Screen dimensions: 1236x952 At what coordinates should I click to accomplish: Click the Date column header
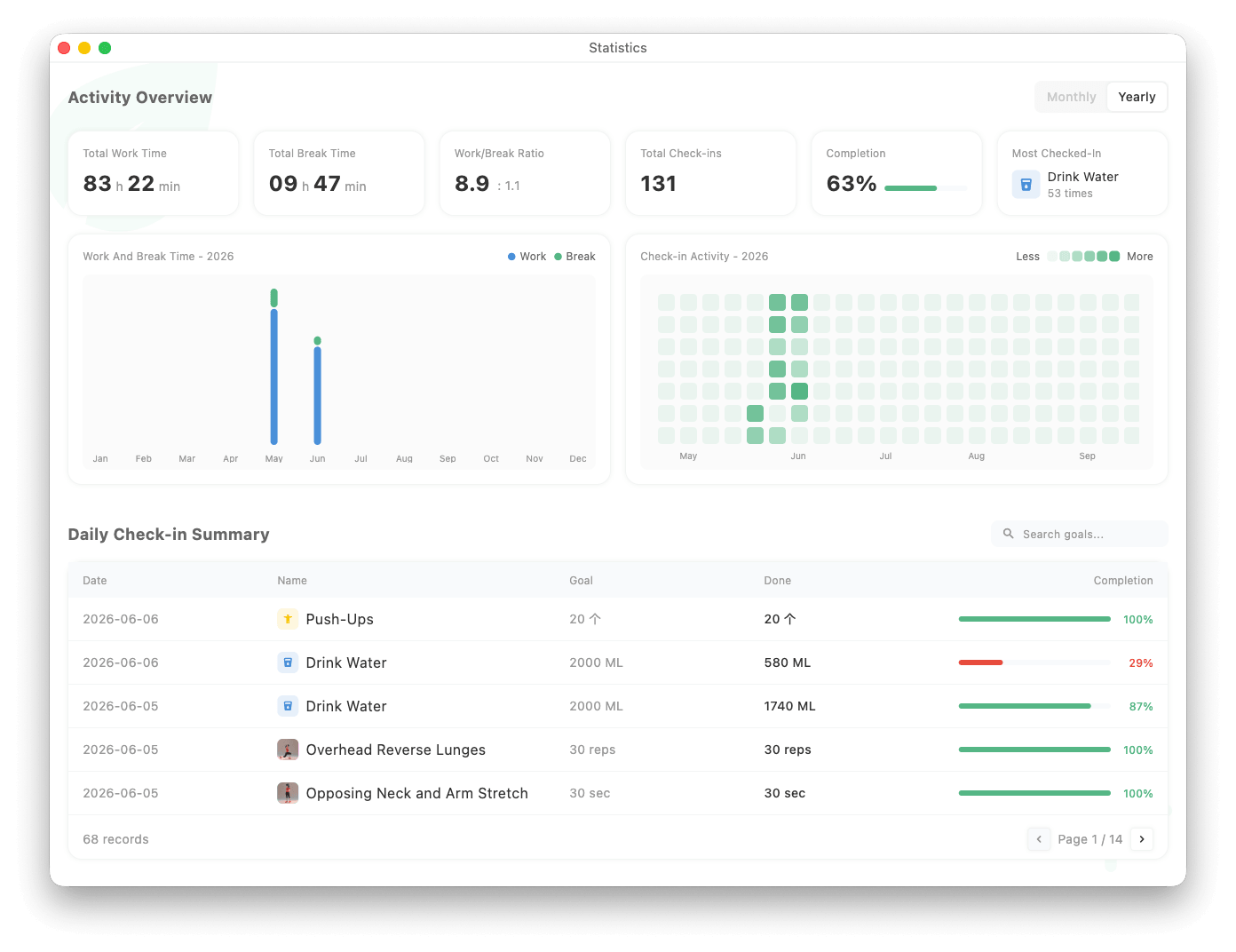tap(95, 581)
